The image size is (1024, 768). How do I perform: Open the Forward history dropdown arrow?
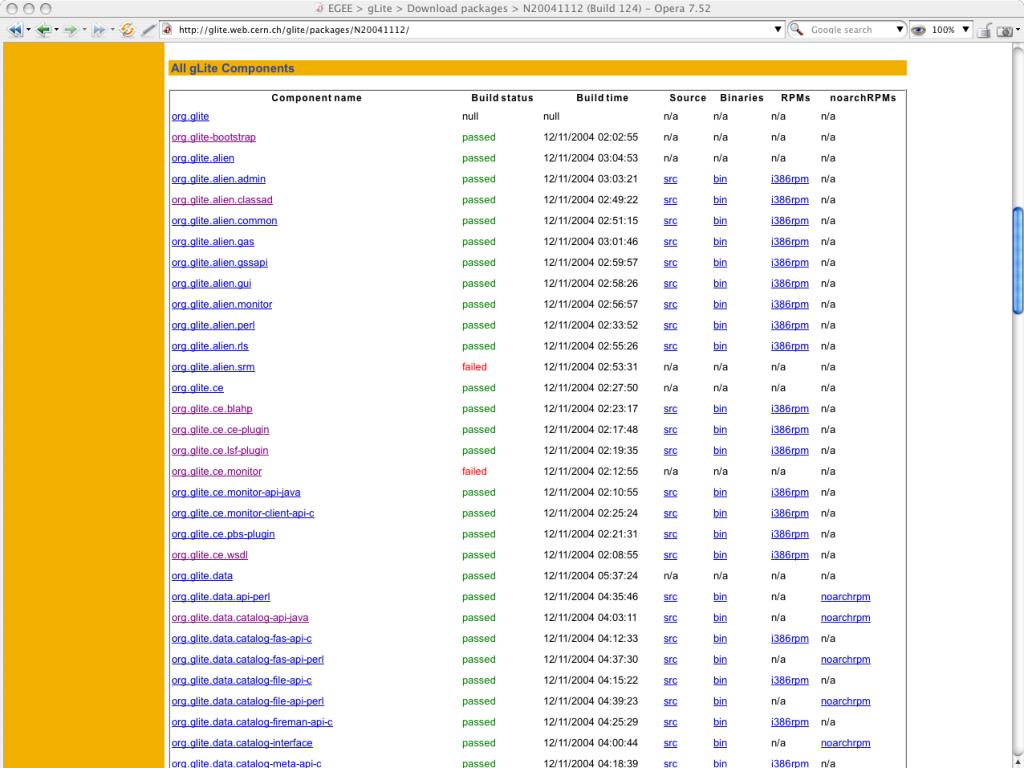[x=84, y=29]
